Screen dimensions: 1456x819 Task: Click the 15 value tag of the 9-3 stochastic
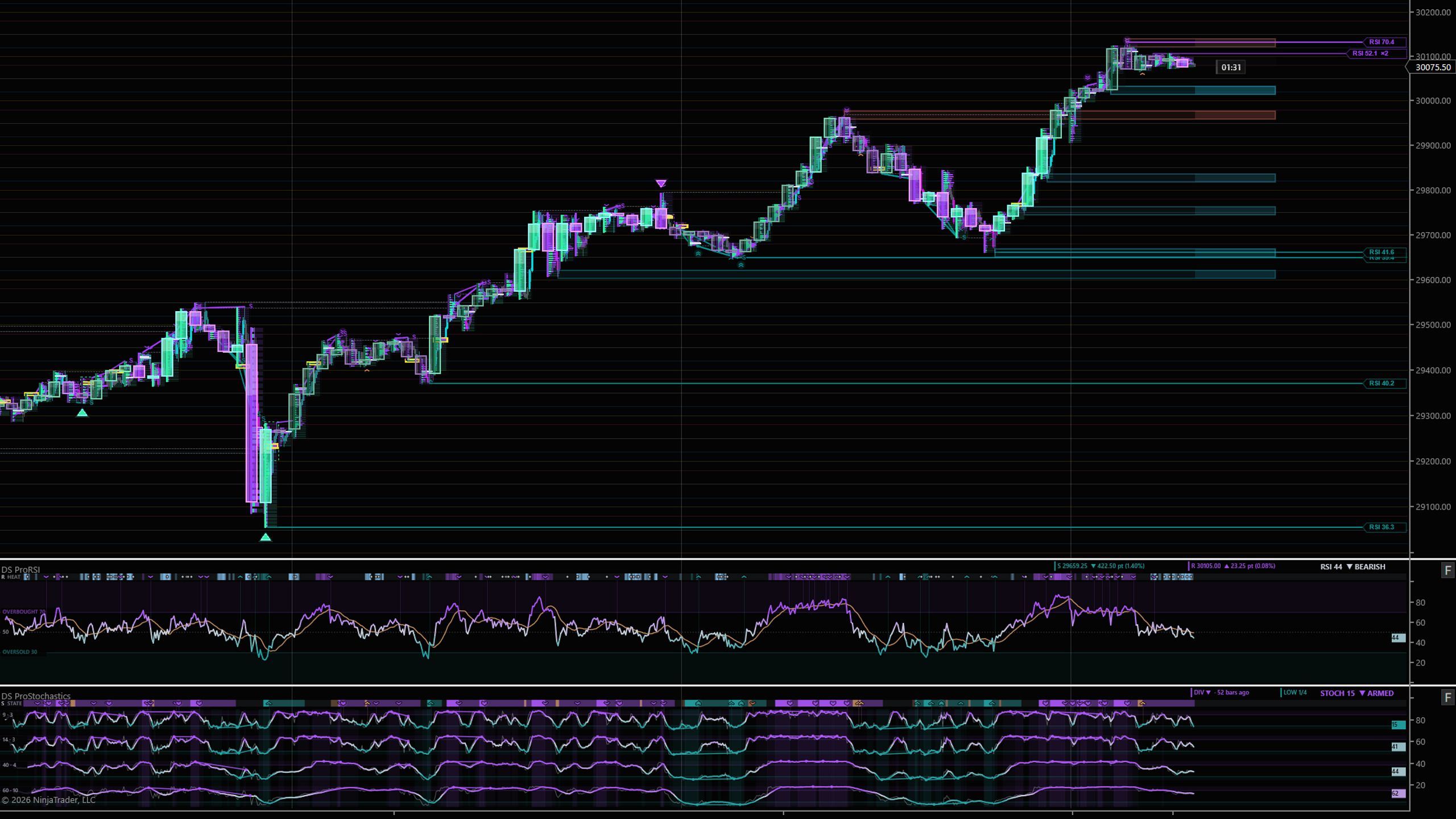pyautogui.click(x=1398, y=725)
